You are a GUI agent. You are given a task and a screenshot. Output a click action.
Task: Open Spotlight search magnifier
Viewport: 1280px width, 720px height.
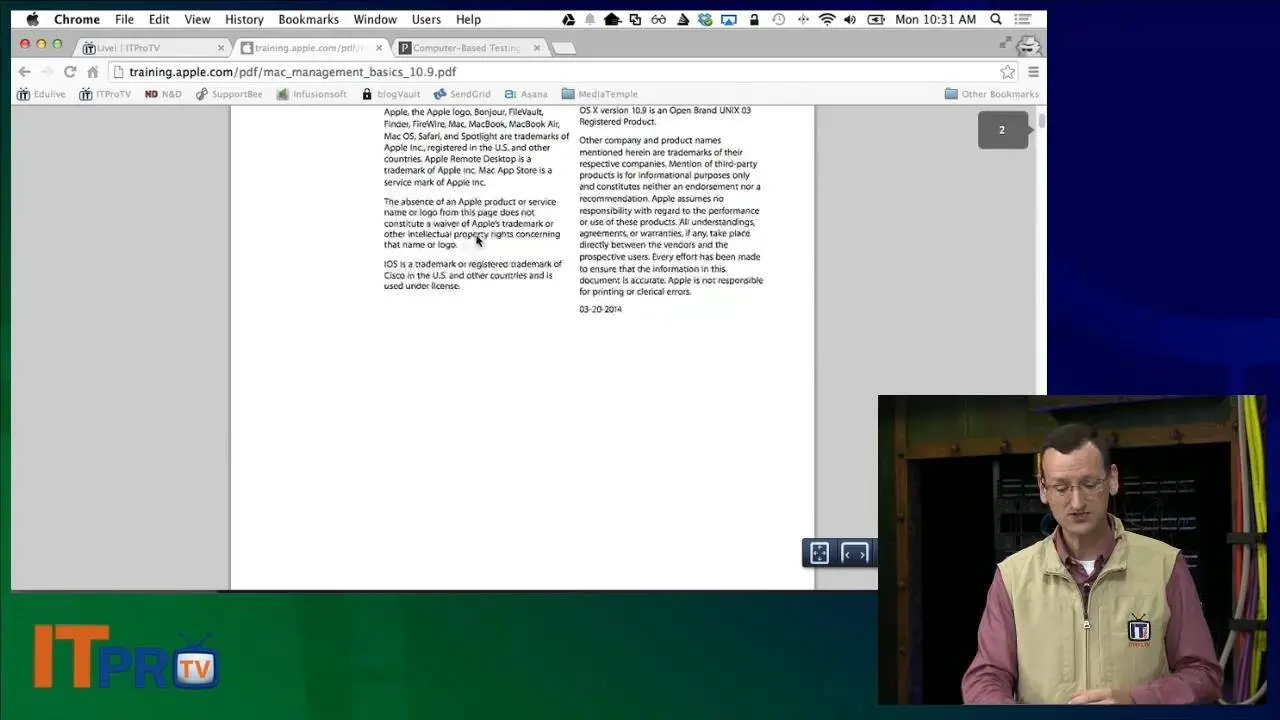pyautogui.click(x=996, y=19)
